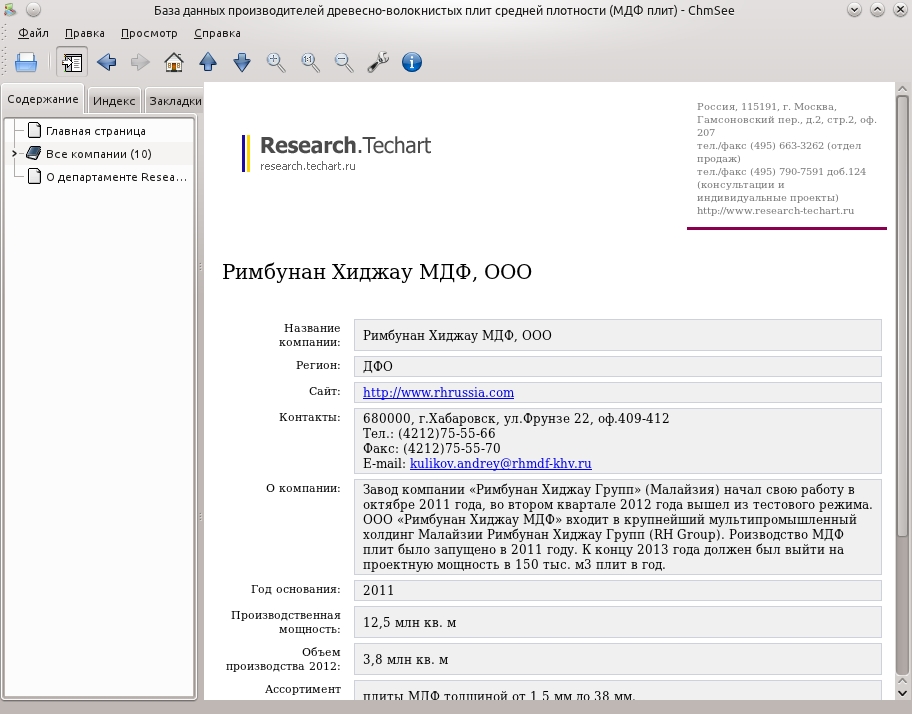
Task: Click the 2011 founding year value
Action: pos(378,591)
